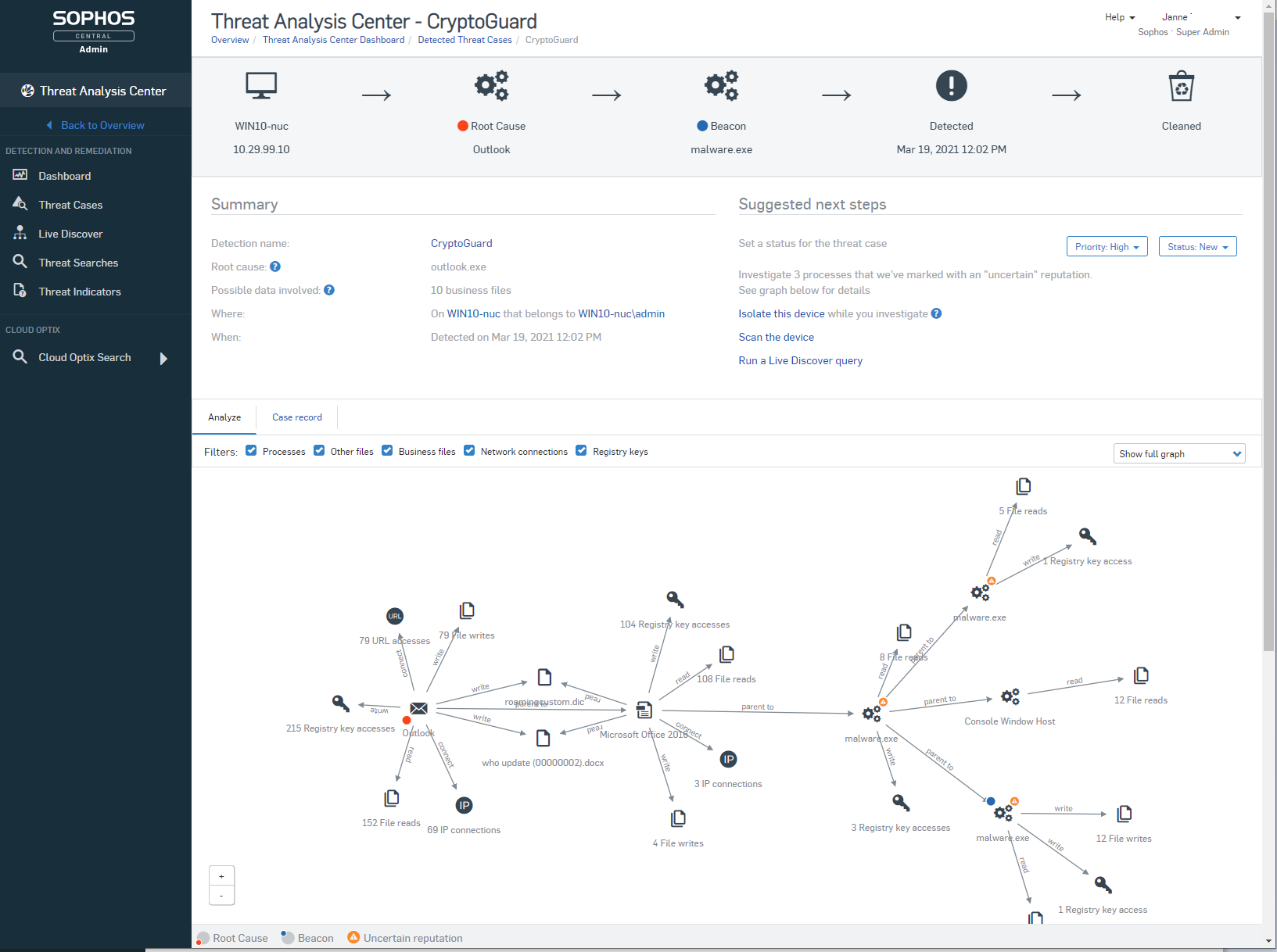Uncheck the Network connections filter
This screenshot has width=1277, height=952.
469,450
